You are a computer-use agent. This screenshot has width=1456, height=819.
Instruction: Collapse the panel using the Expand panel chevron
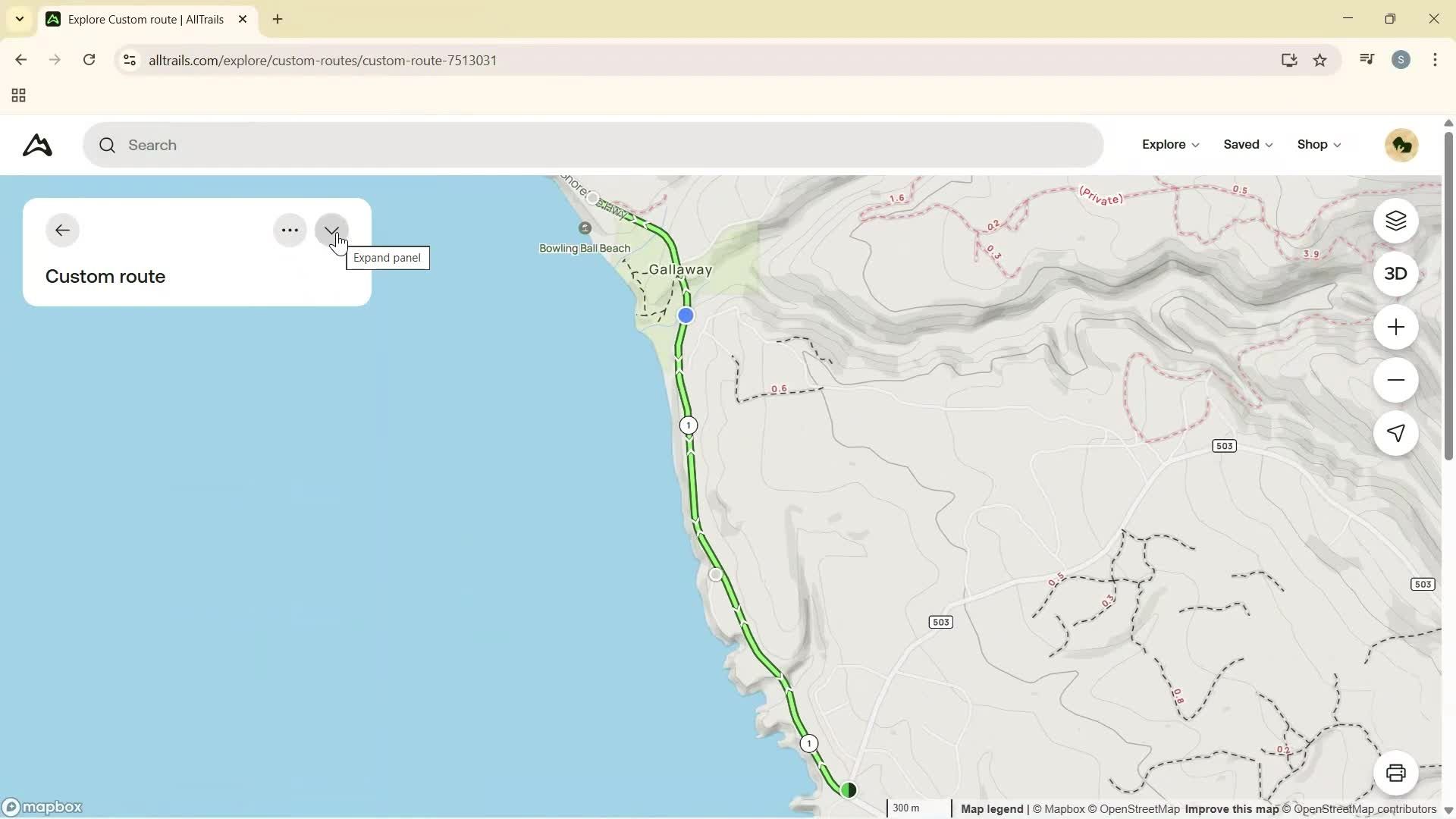[331, 230]
